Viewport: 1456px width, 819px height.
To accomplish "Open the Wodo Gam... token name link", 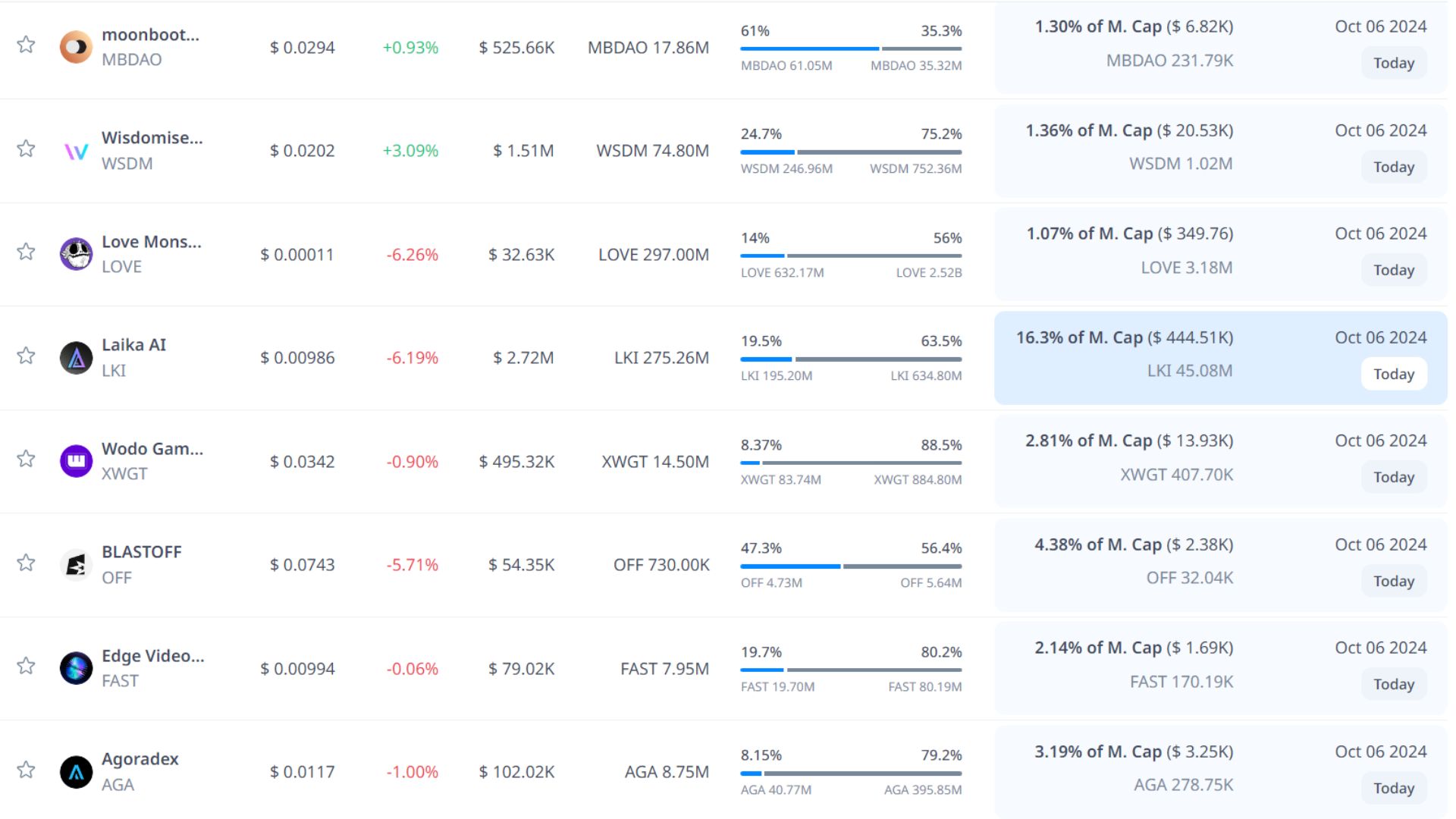I will (x=152, y=449).
